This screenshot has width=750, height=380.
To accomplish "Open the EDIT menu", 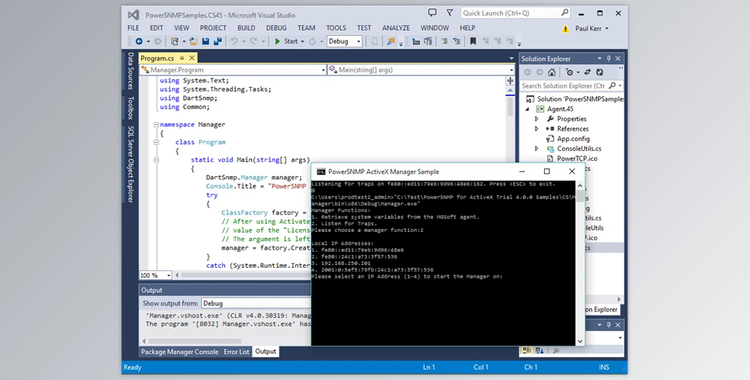I will tap(156, 28).
